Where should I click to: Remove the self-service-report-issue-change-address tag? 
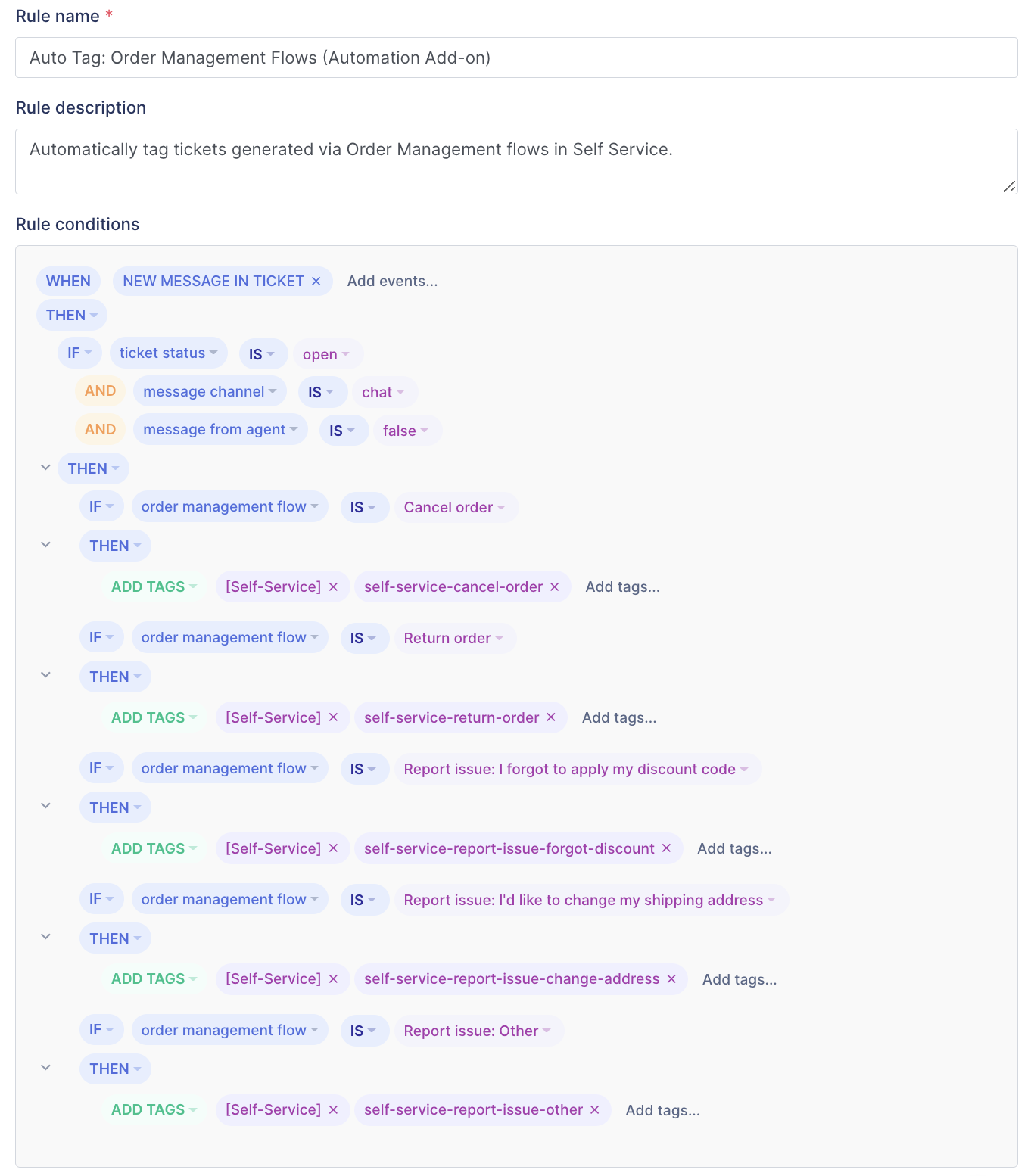point(671,978)
